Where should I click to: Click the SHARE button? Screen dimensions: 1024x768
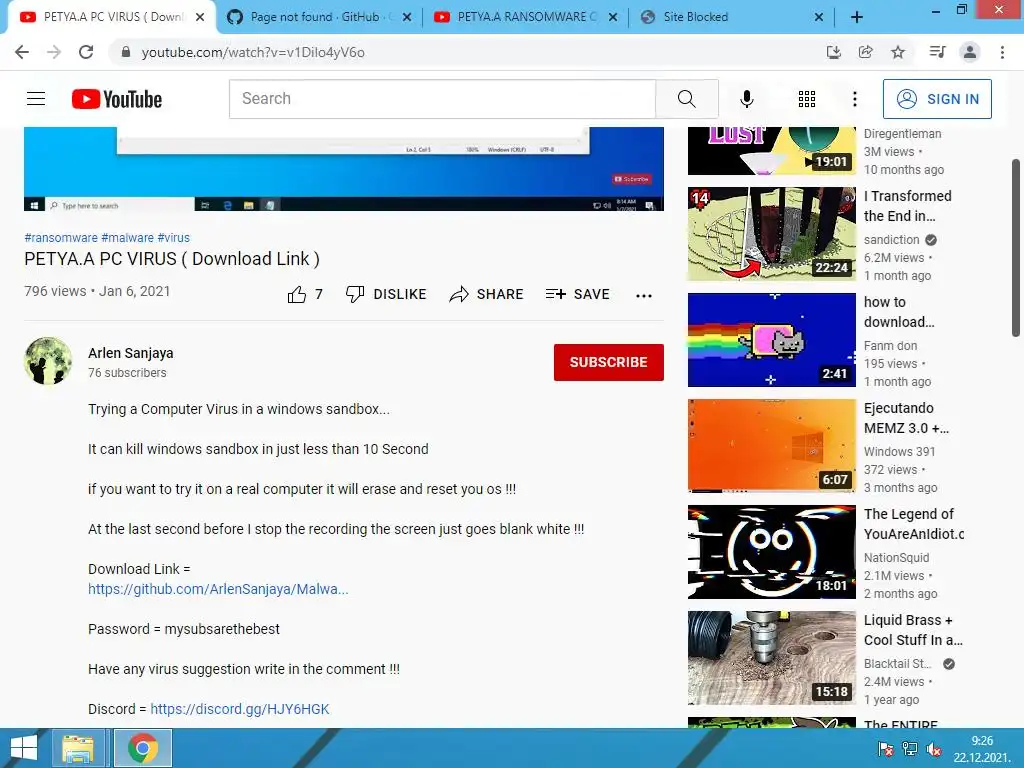pyautogui.click(x=487, y=295)
